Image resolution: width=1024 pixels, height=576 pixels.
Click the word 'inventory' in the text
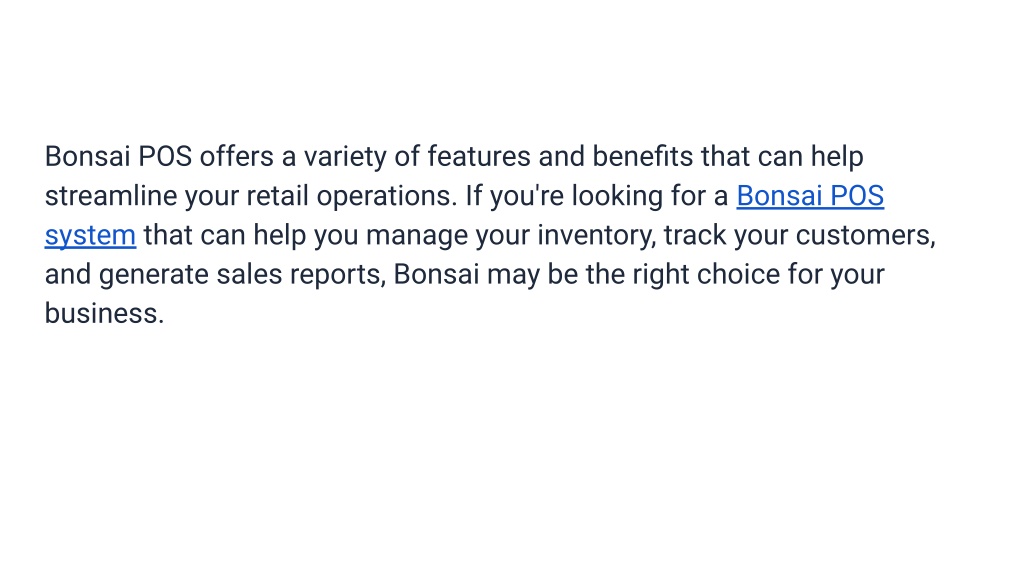[x=596, y=236]
